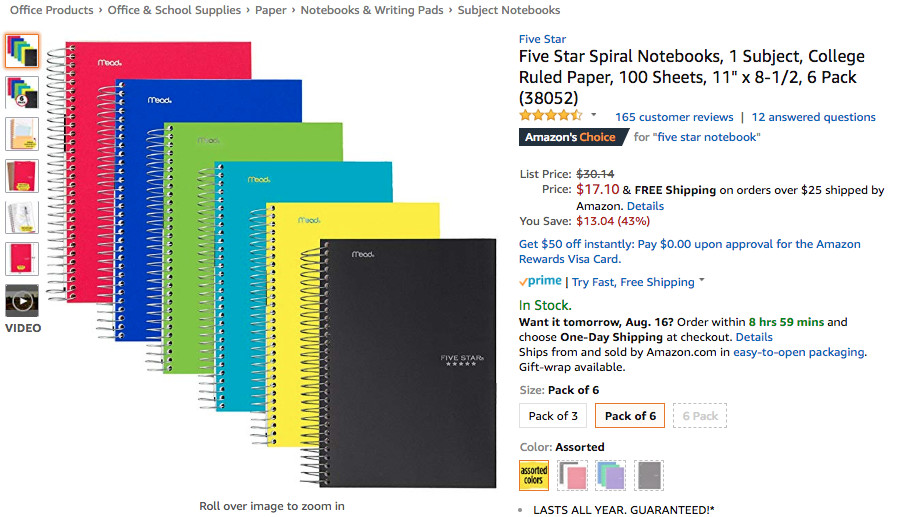Pick the assorted colors swatch
This screenshot has width=901, height=517.
pyautogui.click(x=534, y=475)
